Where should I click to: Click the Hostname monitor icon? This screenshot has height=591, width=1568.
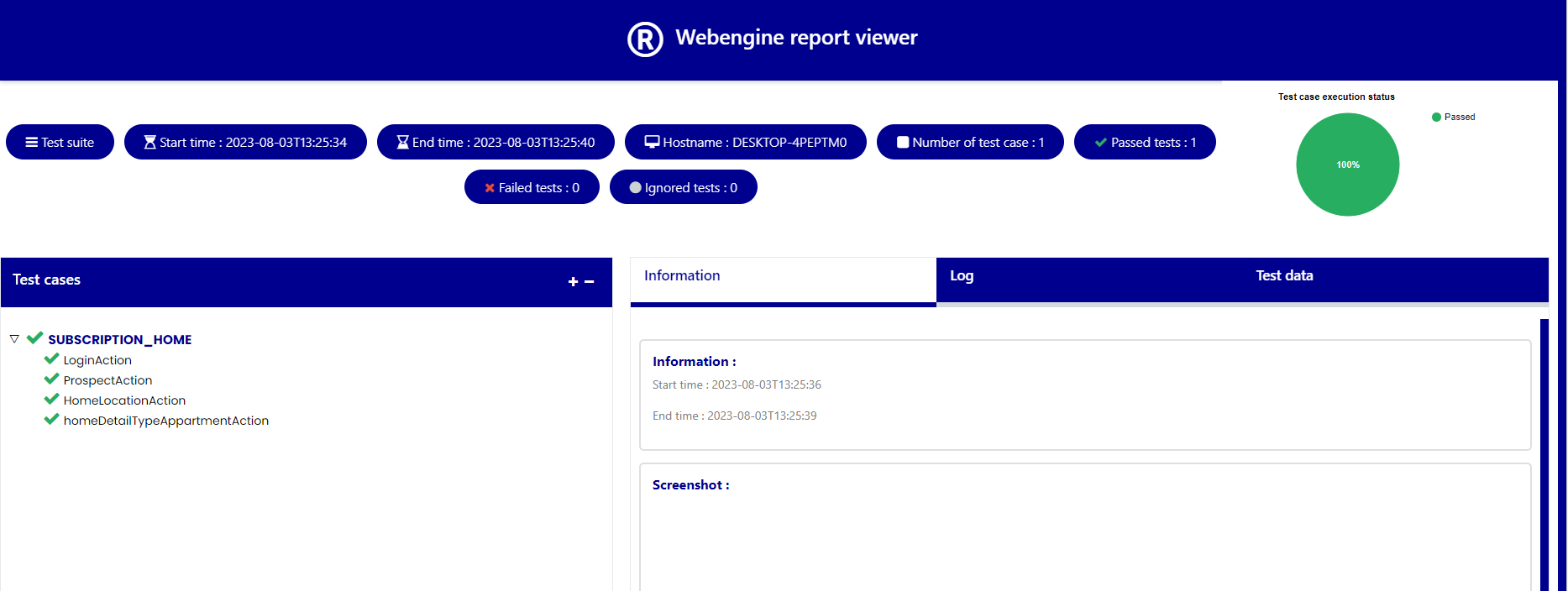point(652,142)
